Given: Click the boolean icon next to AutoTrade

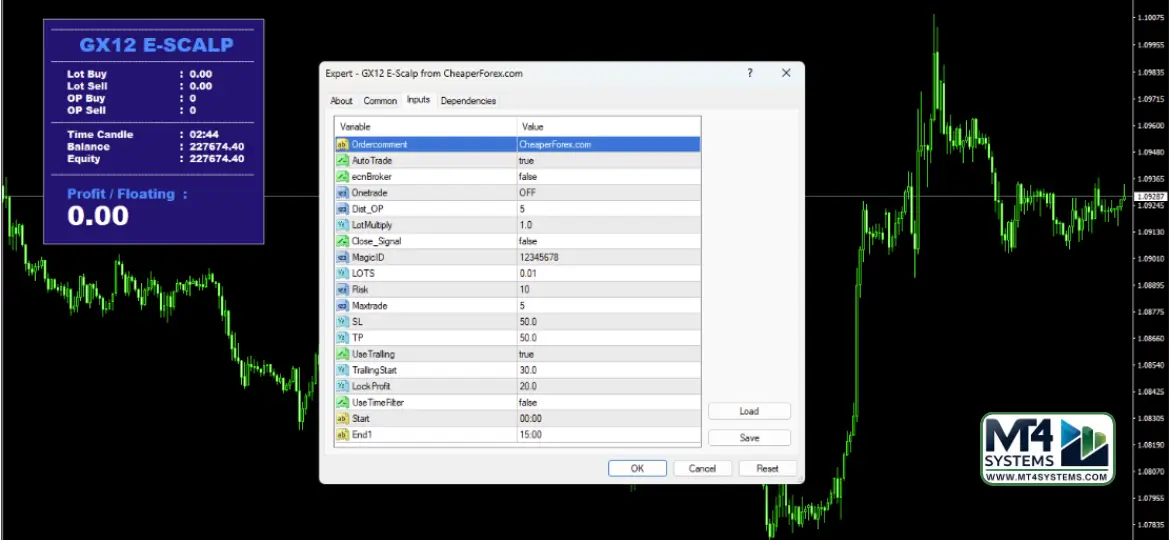Looking at the screenshot, I should [x=342, y=160].
